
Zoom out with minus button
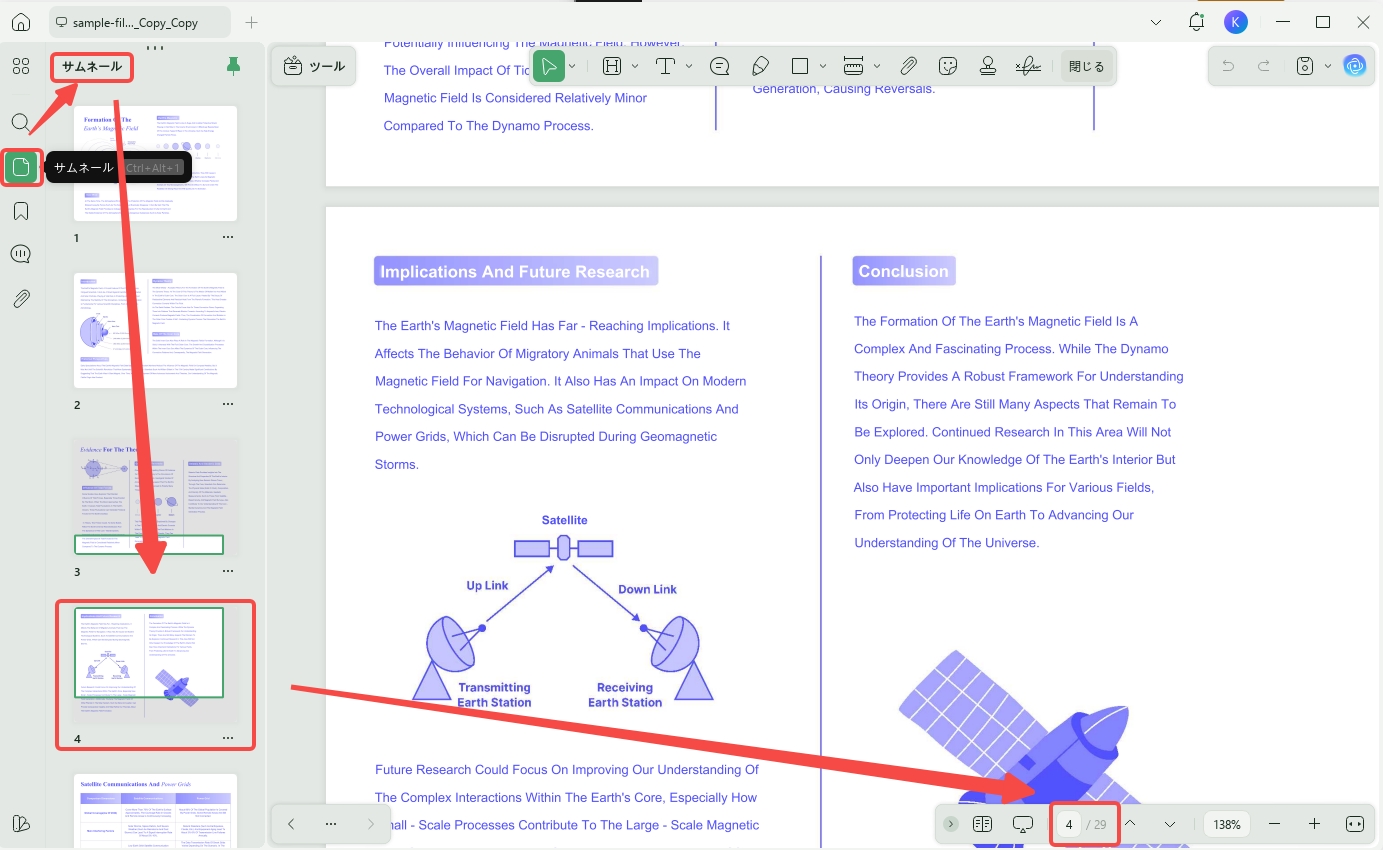(1274, 824)
